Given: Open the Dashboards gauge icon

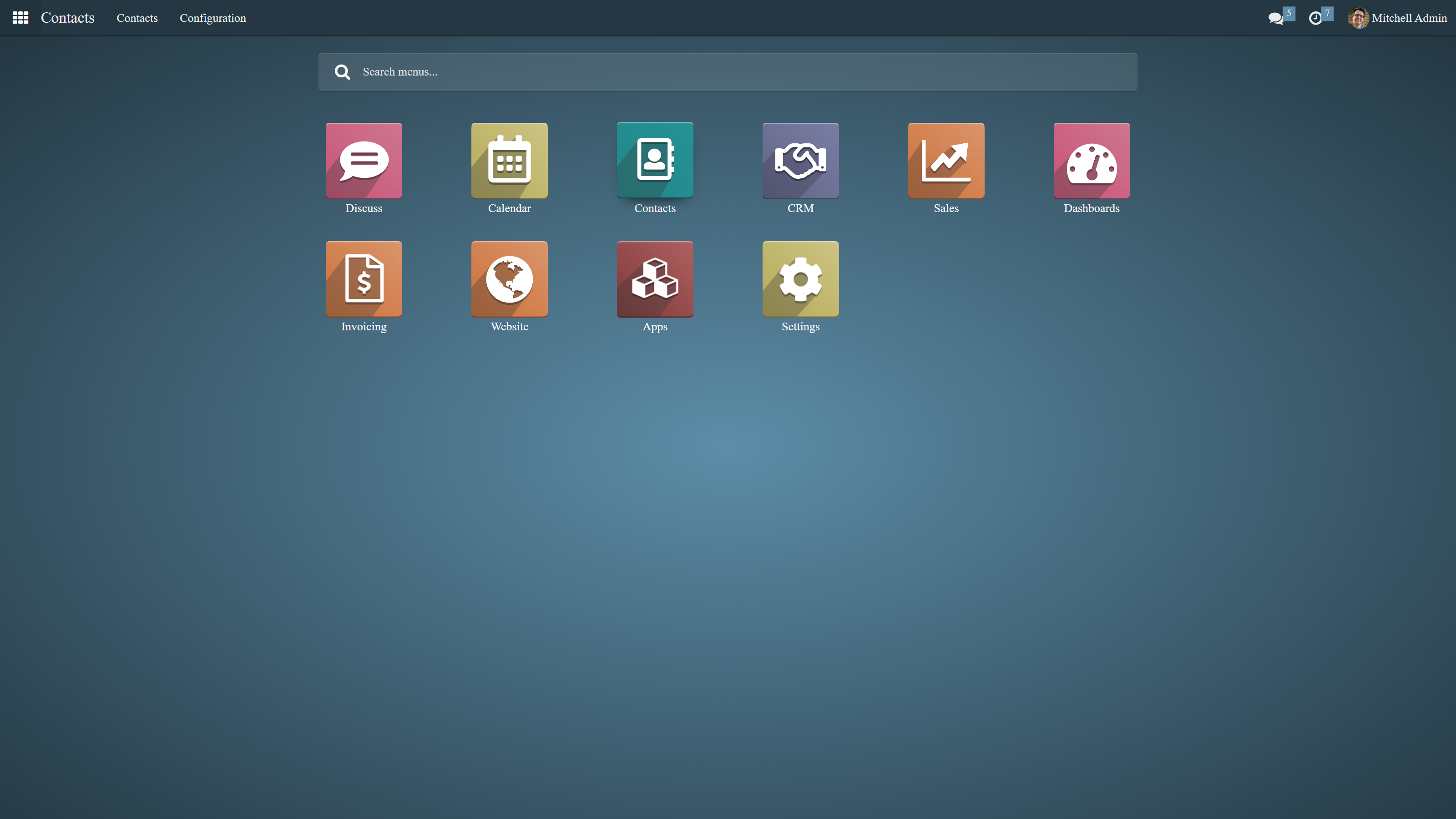Looking at the screenshot, I should [1092, 161].
